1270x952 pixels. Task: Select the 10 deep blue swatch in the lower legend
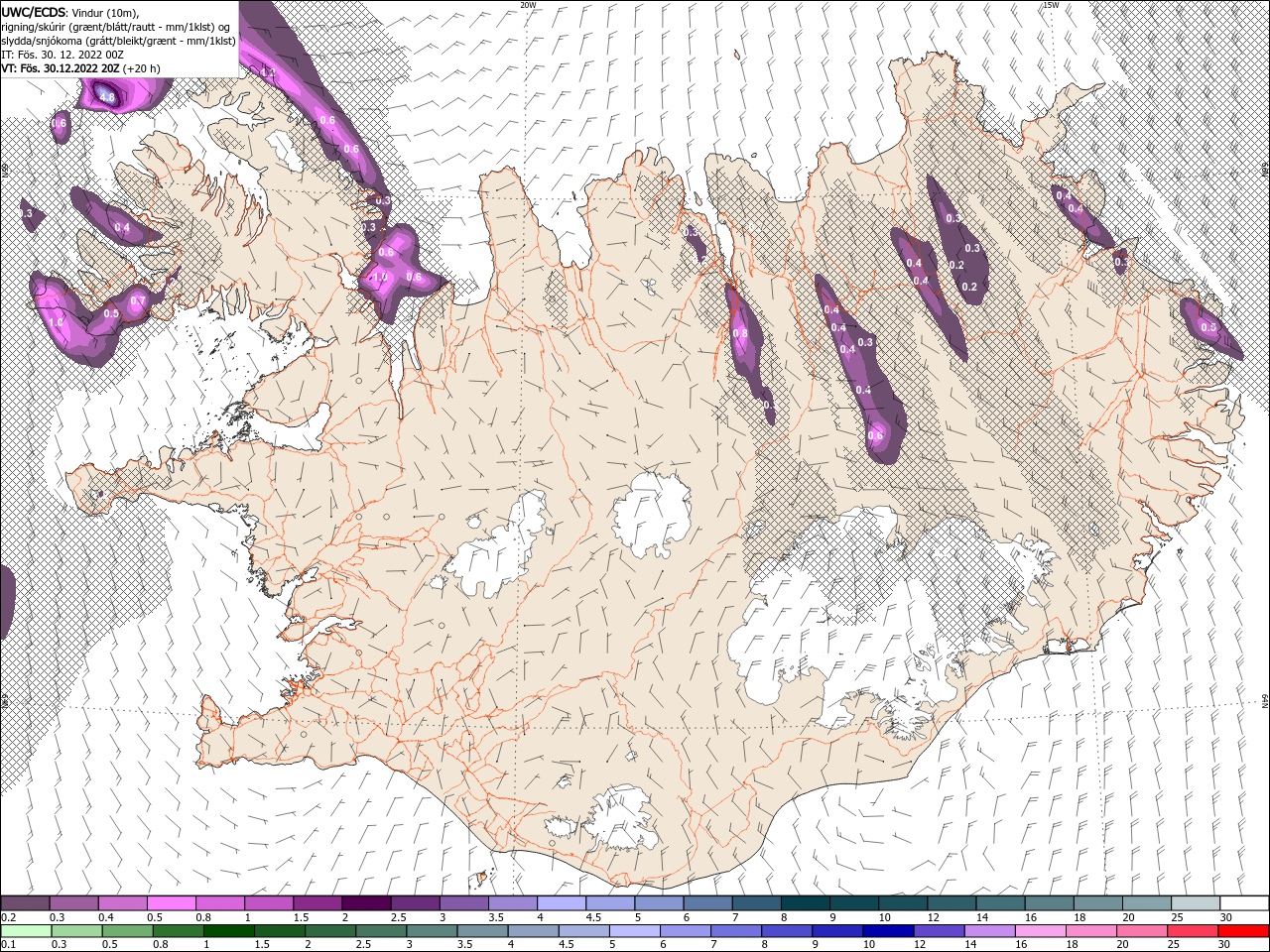pyautogui.click(x=887, y=931)
